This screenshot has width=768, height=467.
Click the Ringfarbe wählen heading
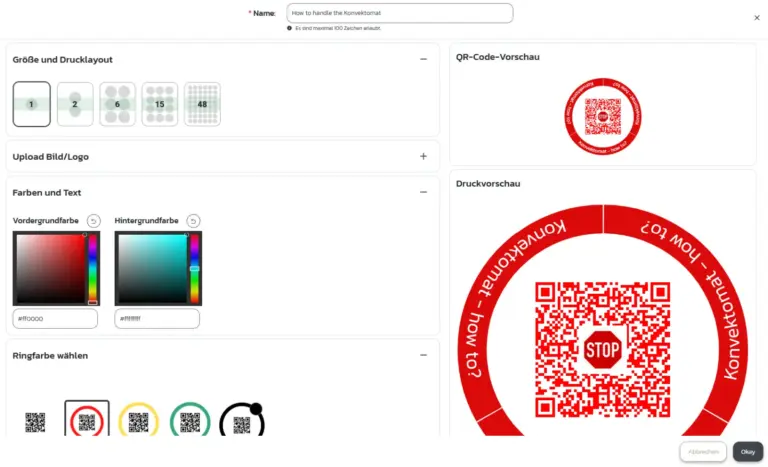[x=50, y=356]
